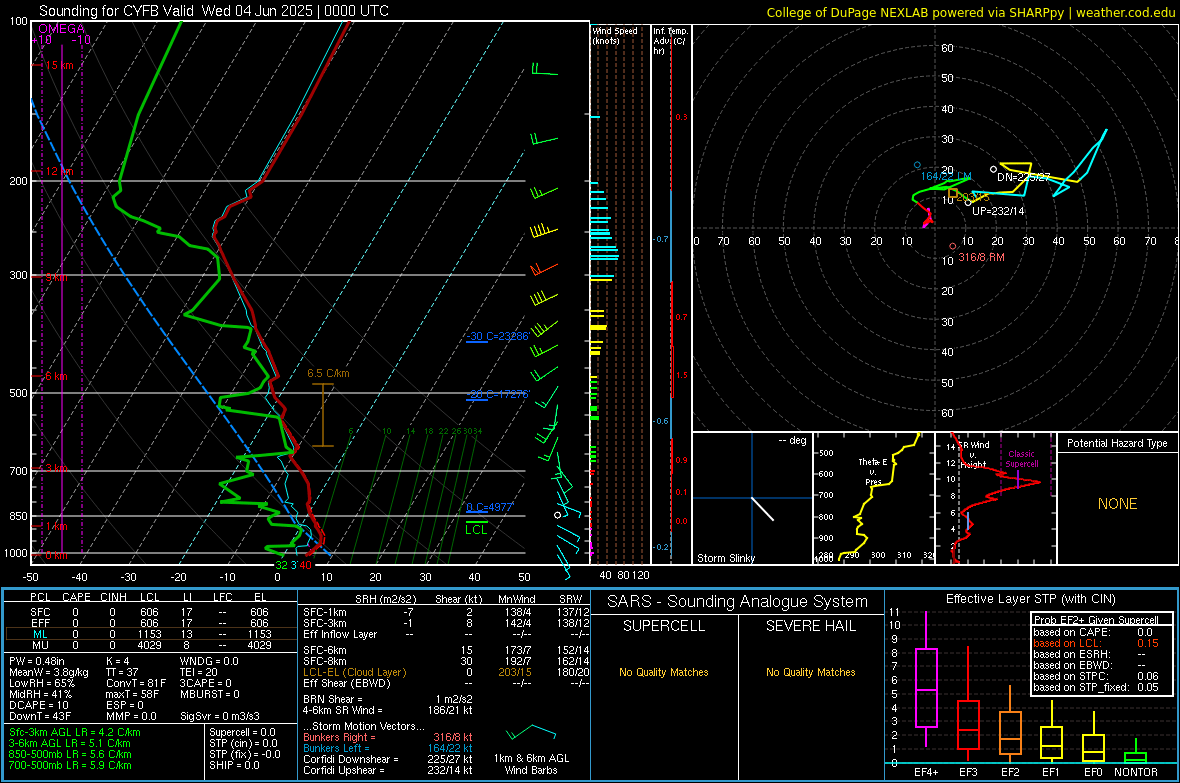The height and width of the screenshot is (783, 1180).
Task: Click the 15 km height marker
Action: tap(58, 66)
